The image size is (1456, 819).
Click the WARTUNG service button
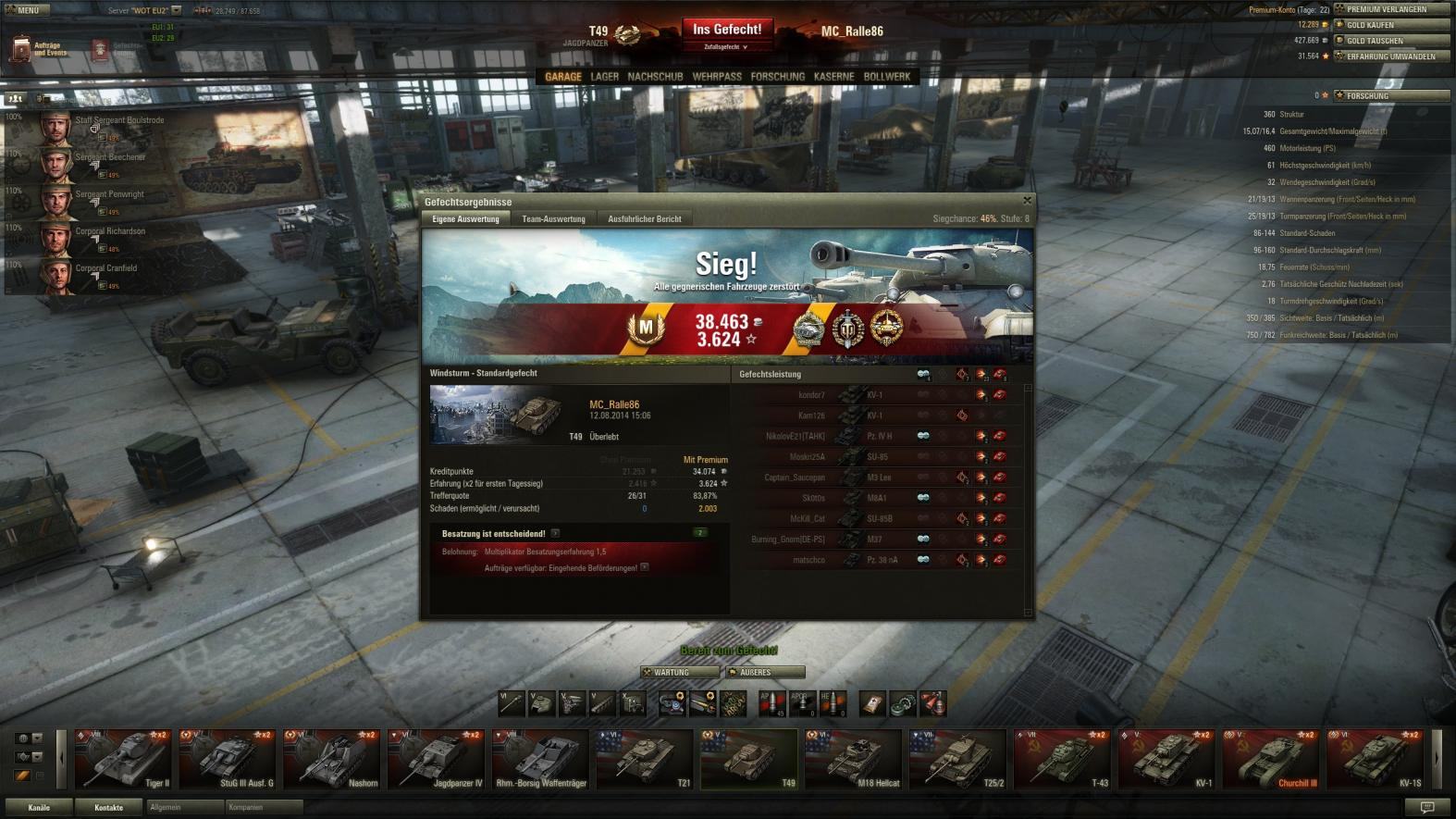680,673
